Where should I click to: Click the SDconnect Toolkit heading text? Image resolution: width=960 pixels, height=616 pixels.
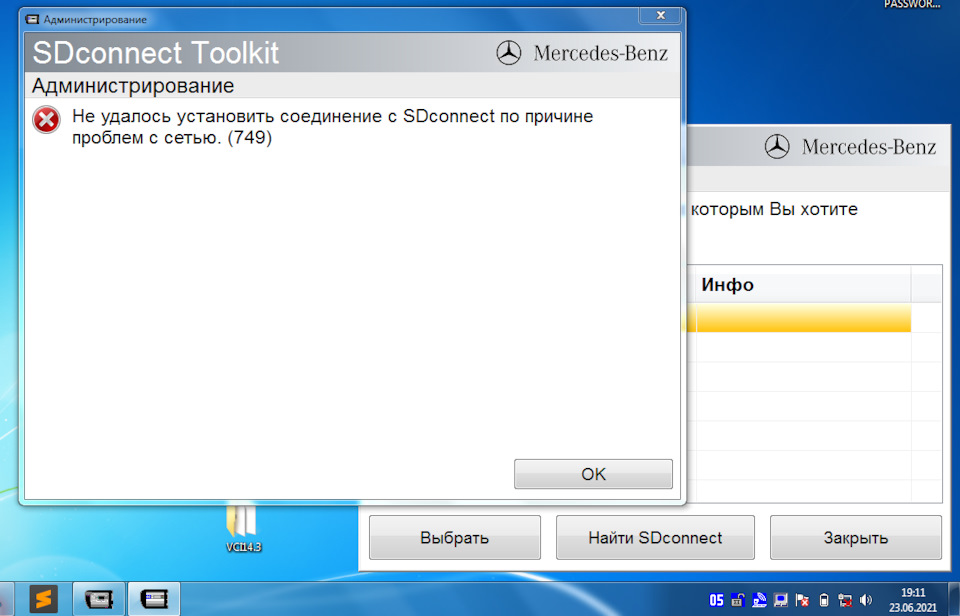click(156, 53)
